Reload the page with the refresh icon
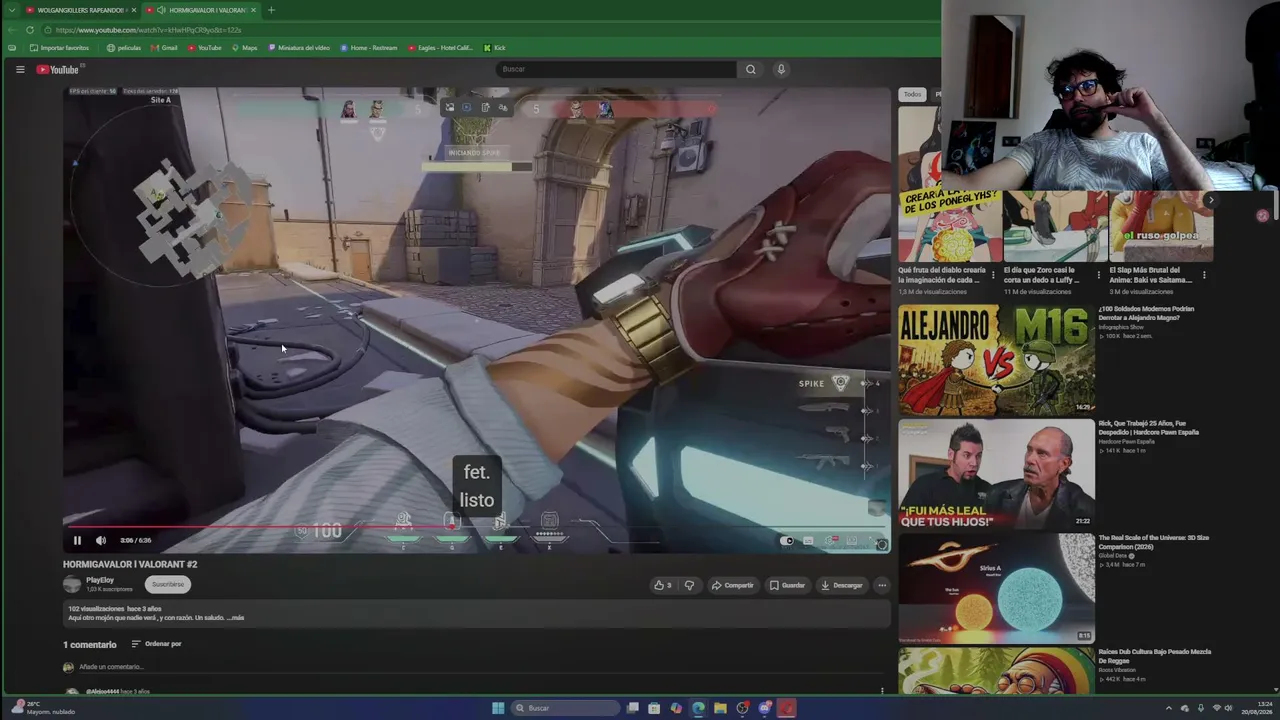The image size is (1280, 720). (30, 30)
